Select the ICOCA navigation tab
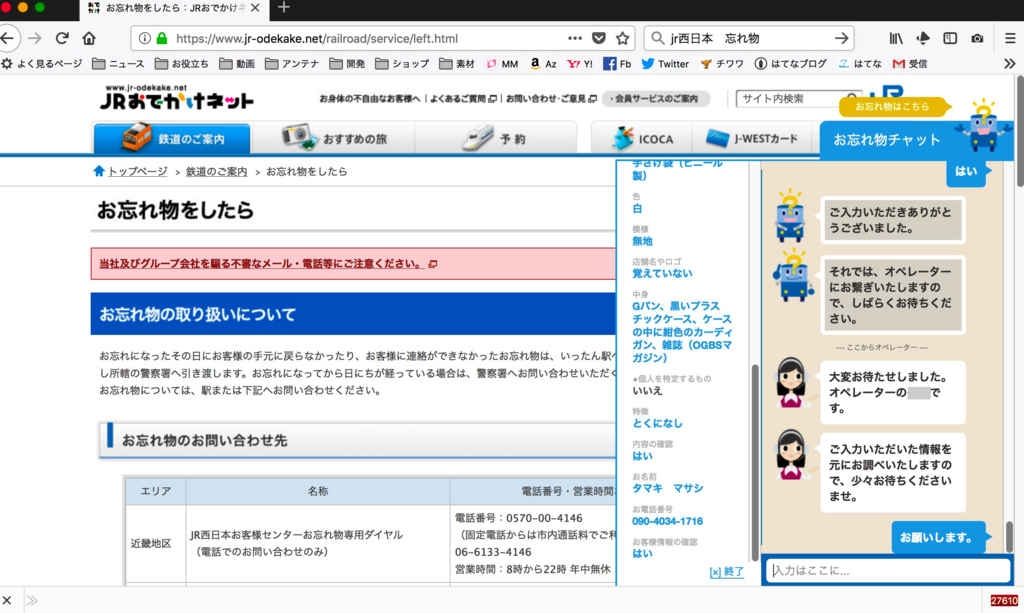The height and width of the screenshot is (613, 1024). 641,138
